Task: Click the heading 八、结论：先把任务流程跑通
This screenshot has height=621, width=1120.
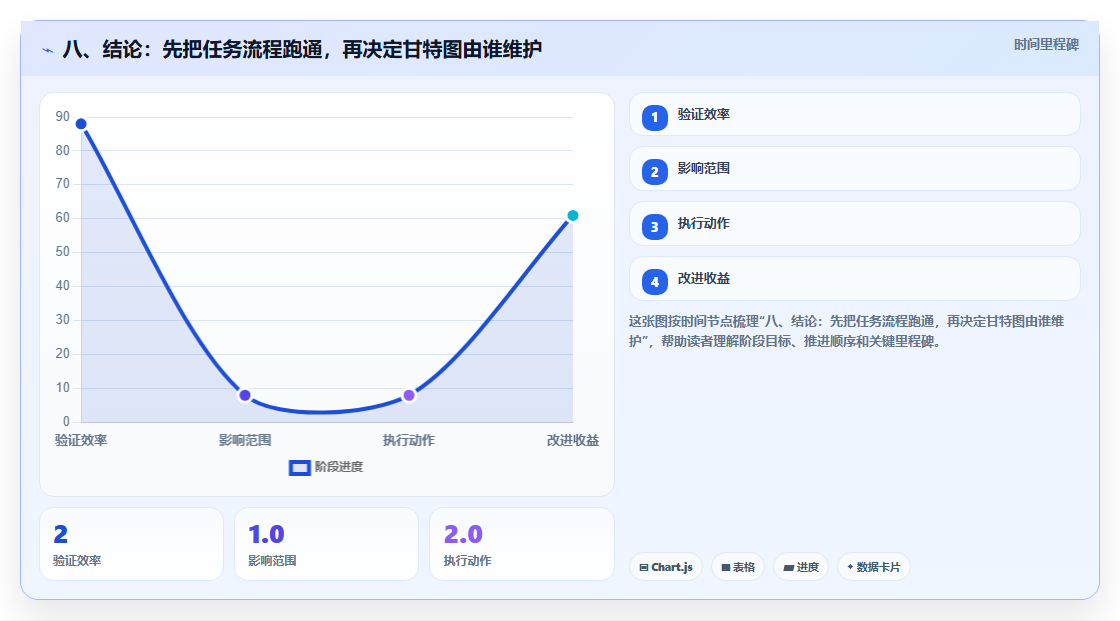Action: tap(302, 49)
